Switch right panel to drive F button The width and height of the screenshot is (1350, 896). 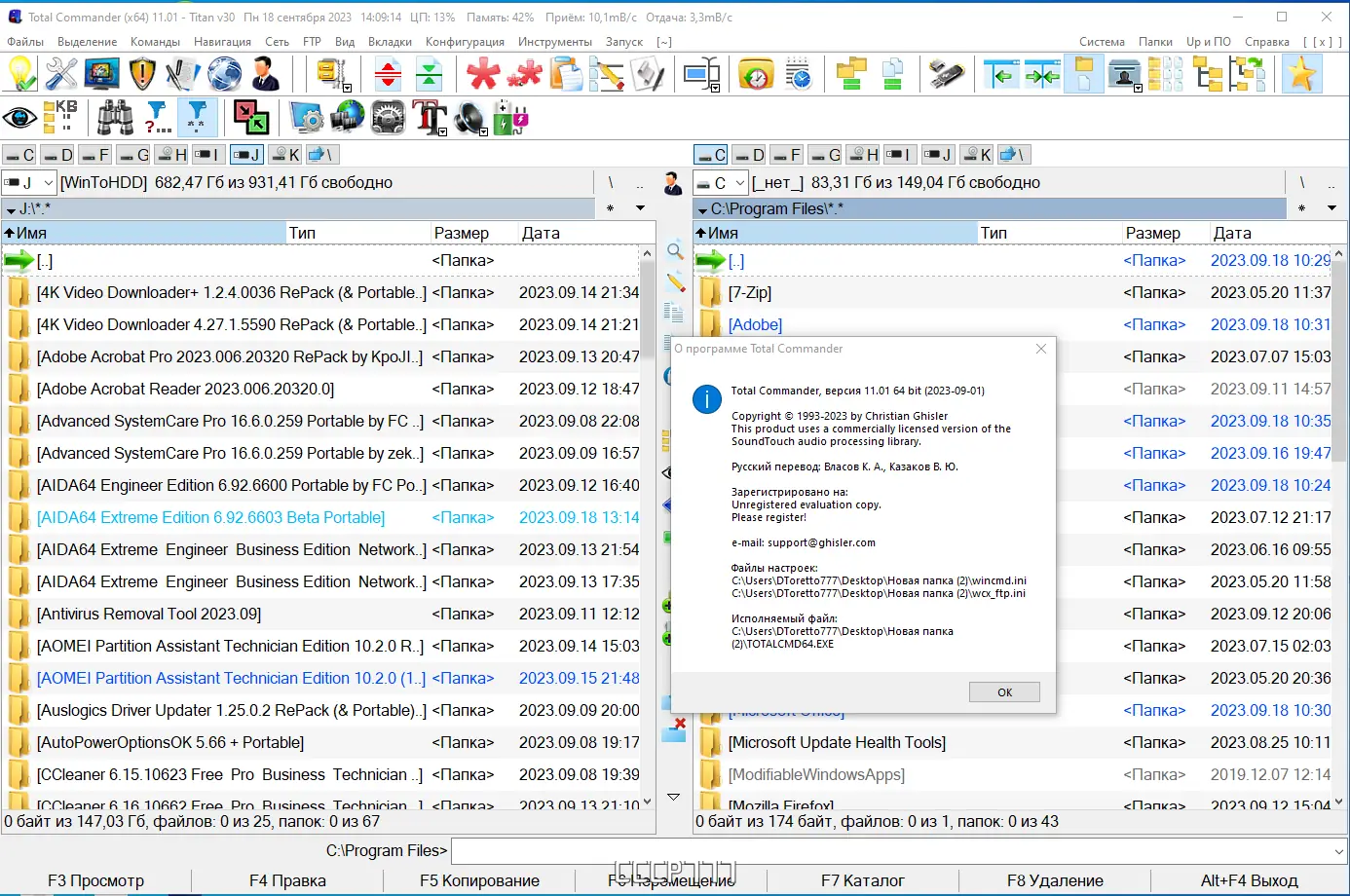(786, 155)
